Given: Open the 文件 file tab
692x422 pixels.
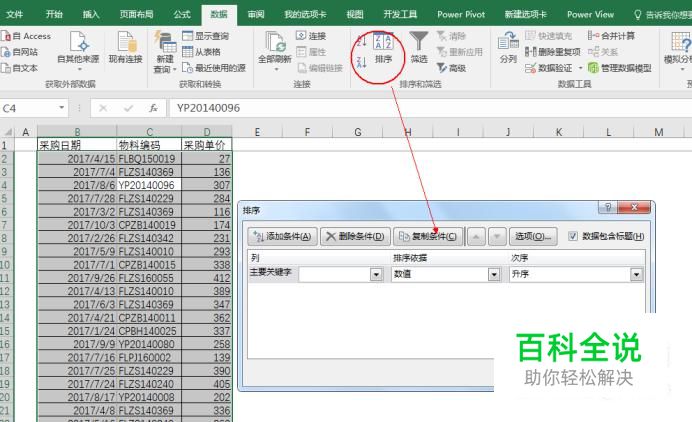Looking at the screenshot, I should [14, 14].
